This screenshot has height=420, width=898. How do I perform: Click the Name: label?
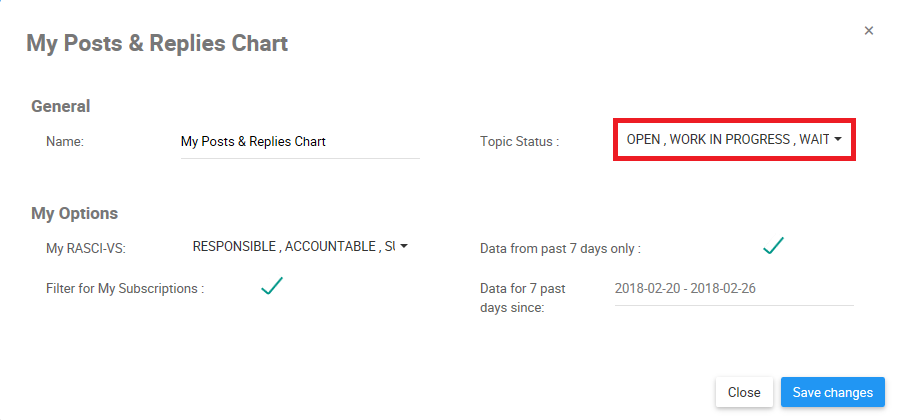65,142
